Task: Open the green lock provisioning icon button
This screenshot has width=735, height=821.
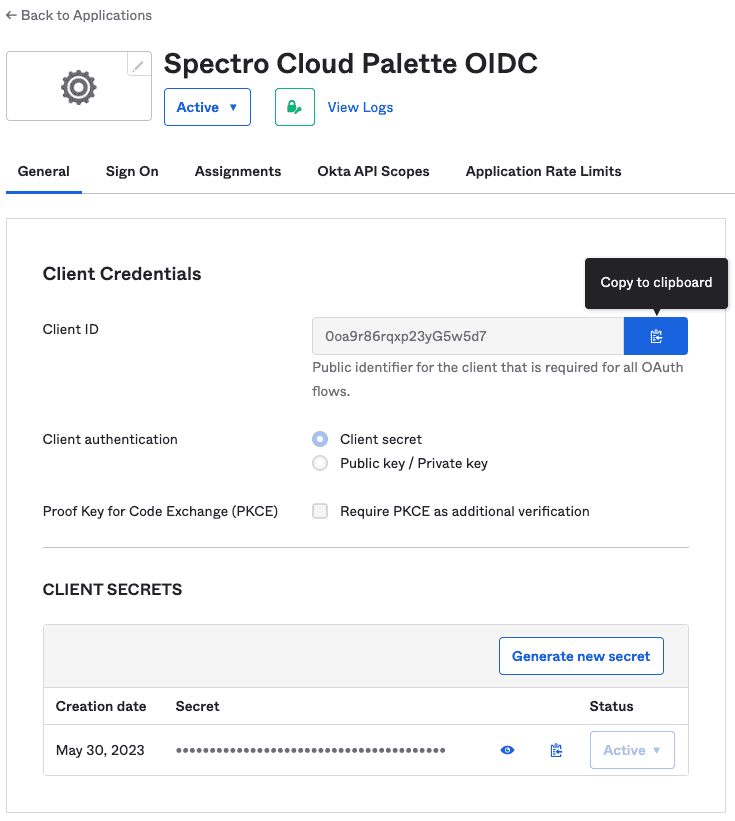Action: coord(295,107)
